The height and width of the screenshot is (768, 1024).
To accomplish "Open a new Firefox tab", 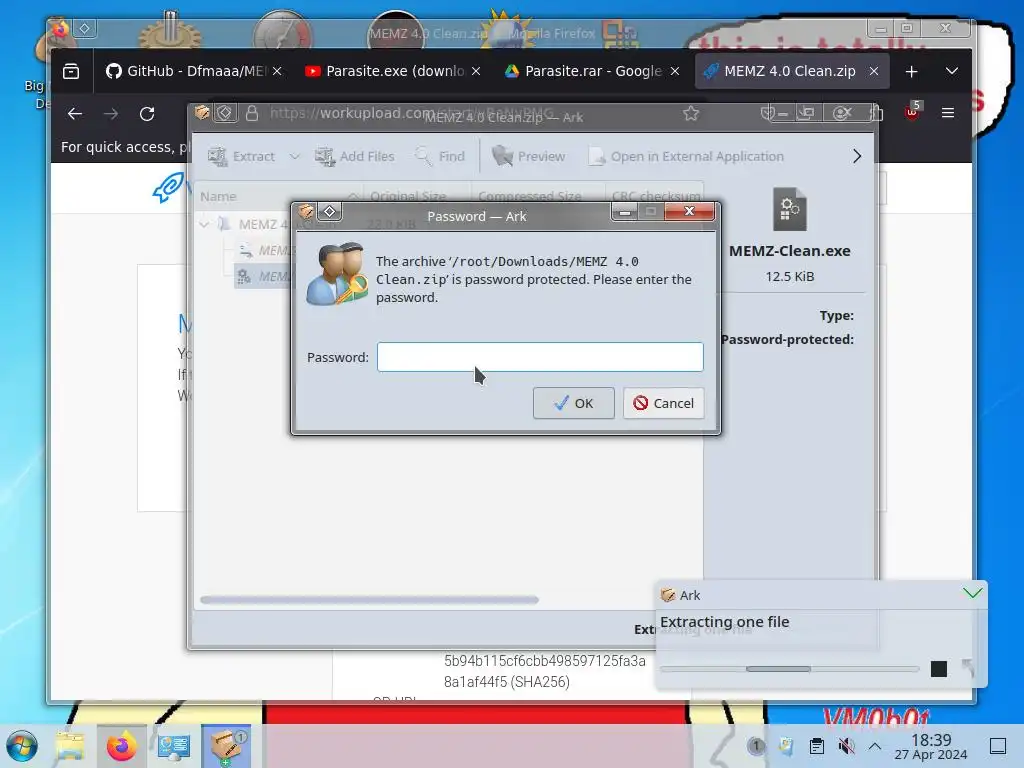I will click(912, 71).
